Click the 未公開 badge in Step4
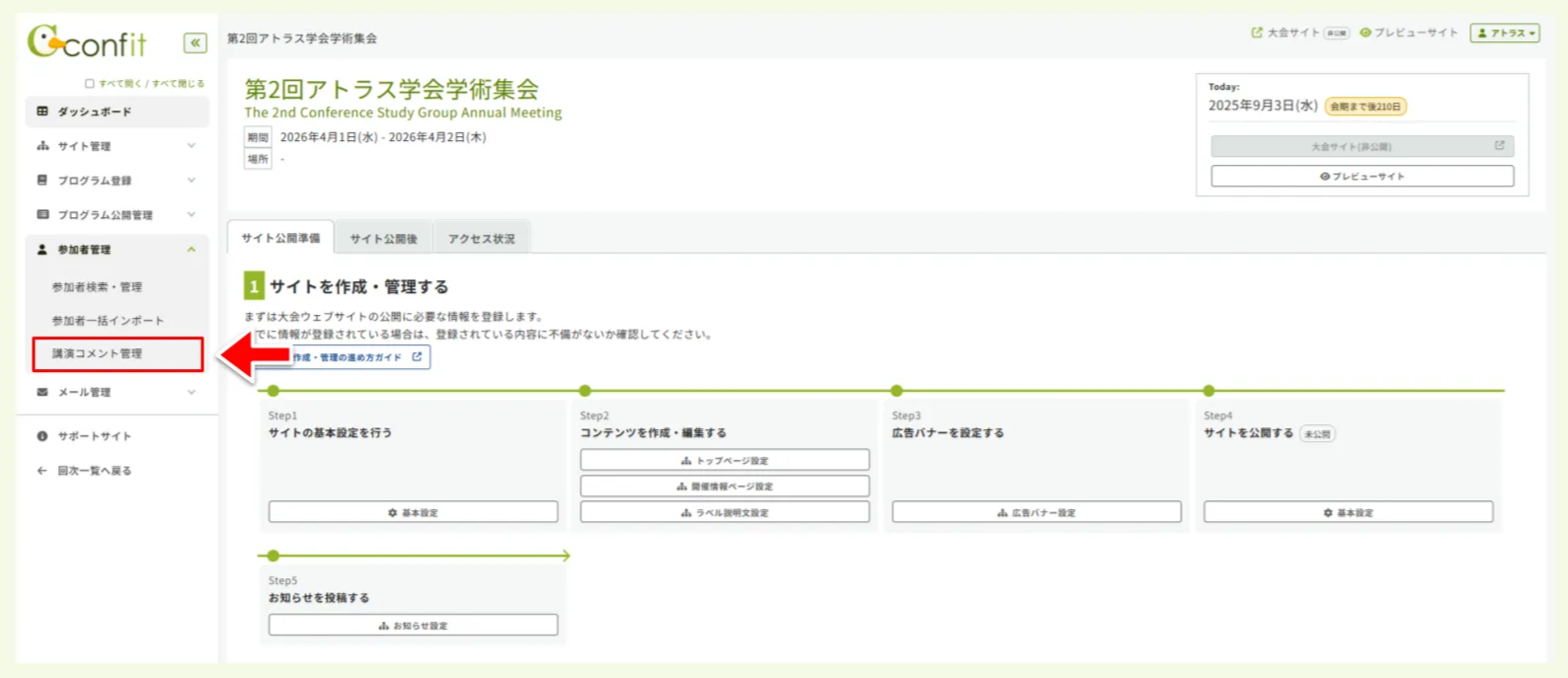The width and height of the screenshot is (1568, 678). 1317,434
